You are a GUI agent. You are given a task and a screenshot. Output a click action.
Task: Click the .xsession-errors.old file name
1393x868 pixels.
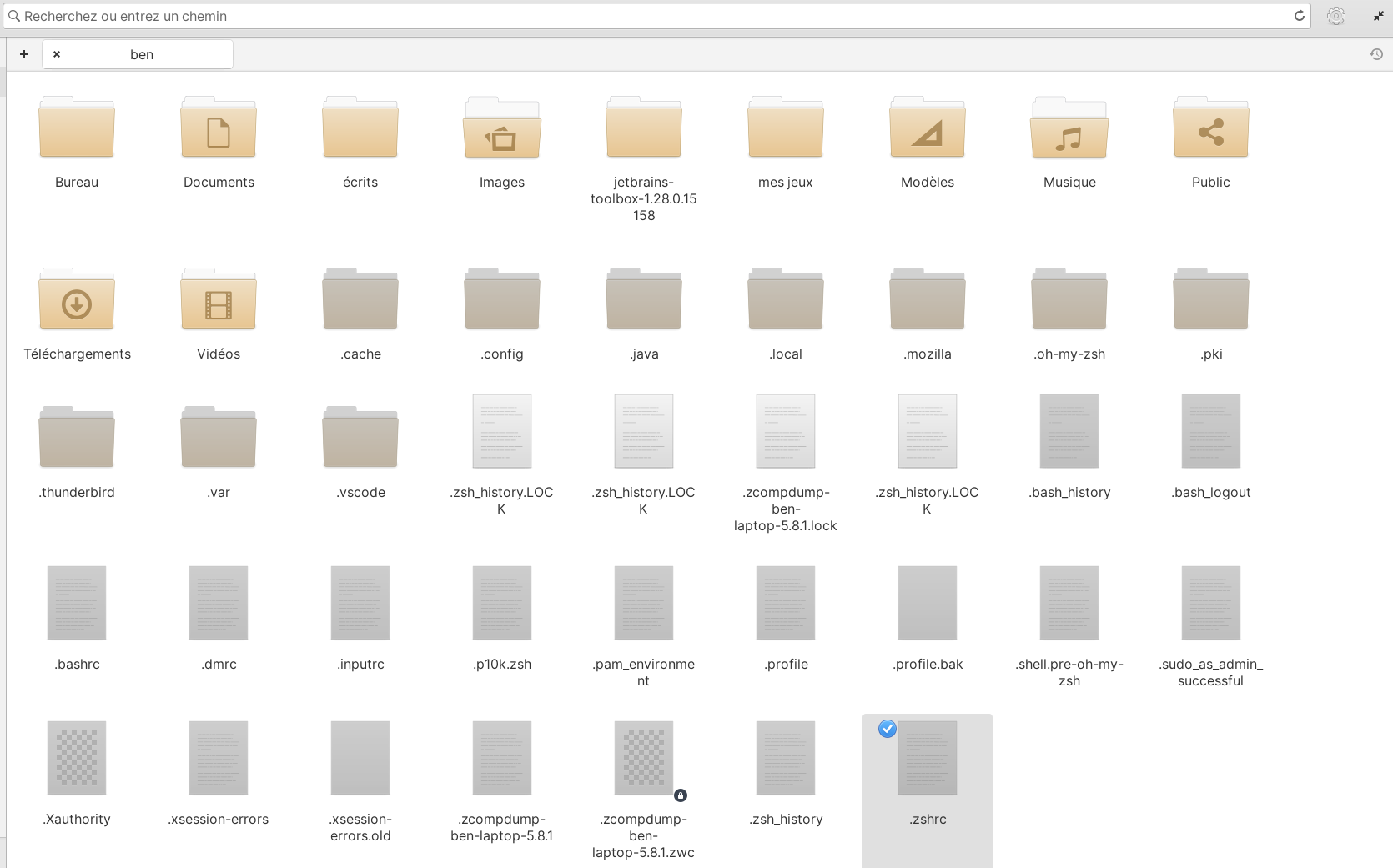360,827
